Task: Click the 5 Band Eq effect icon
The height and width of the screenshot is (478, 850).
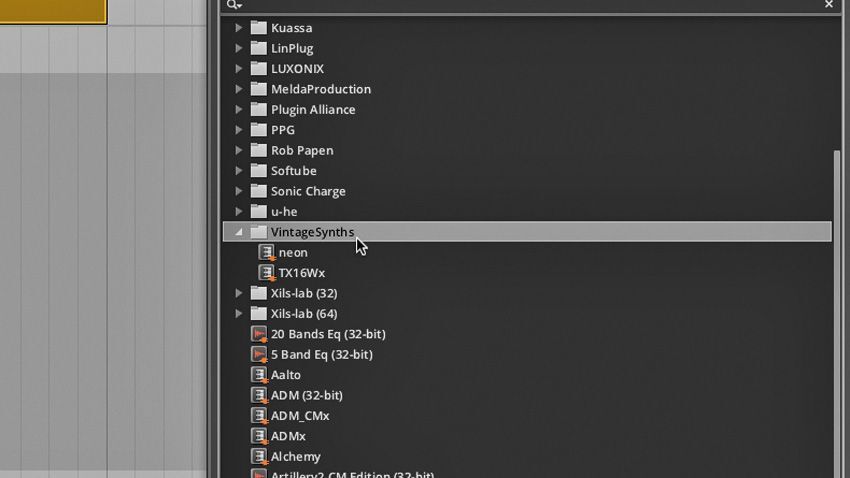Action: pyautogui.click(x=259, y=355)
